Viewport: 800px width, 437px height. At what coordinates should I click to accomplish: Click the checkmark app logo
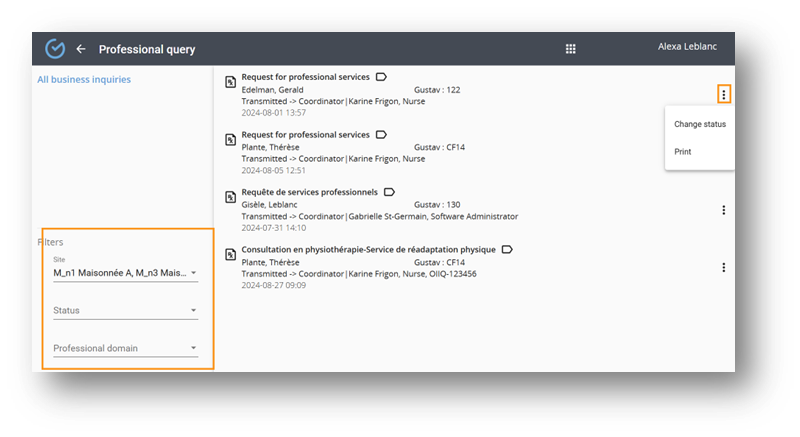[x=55, y=49]
